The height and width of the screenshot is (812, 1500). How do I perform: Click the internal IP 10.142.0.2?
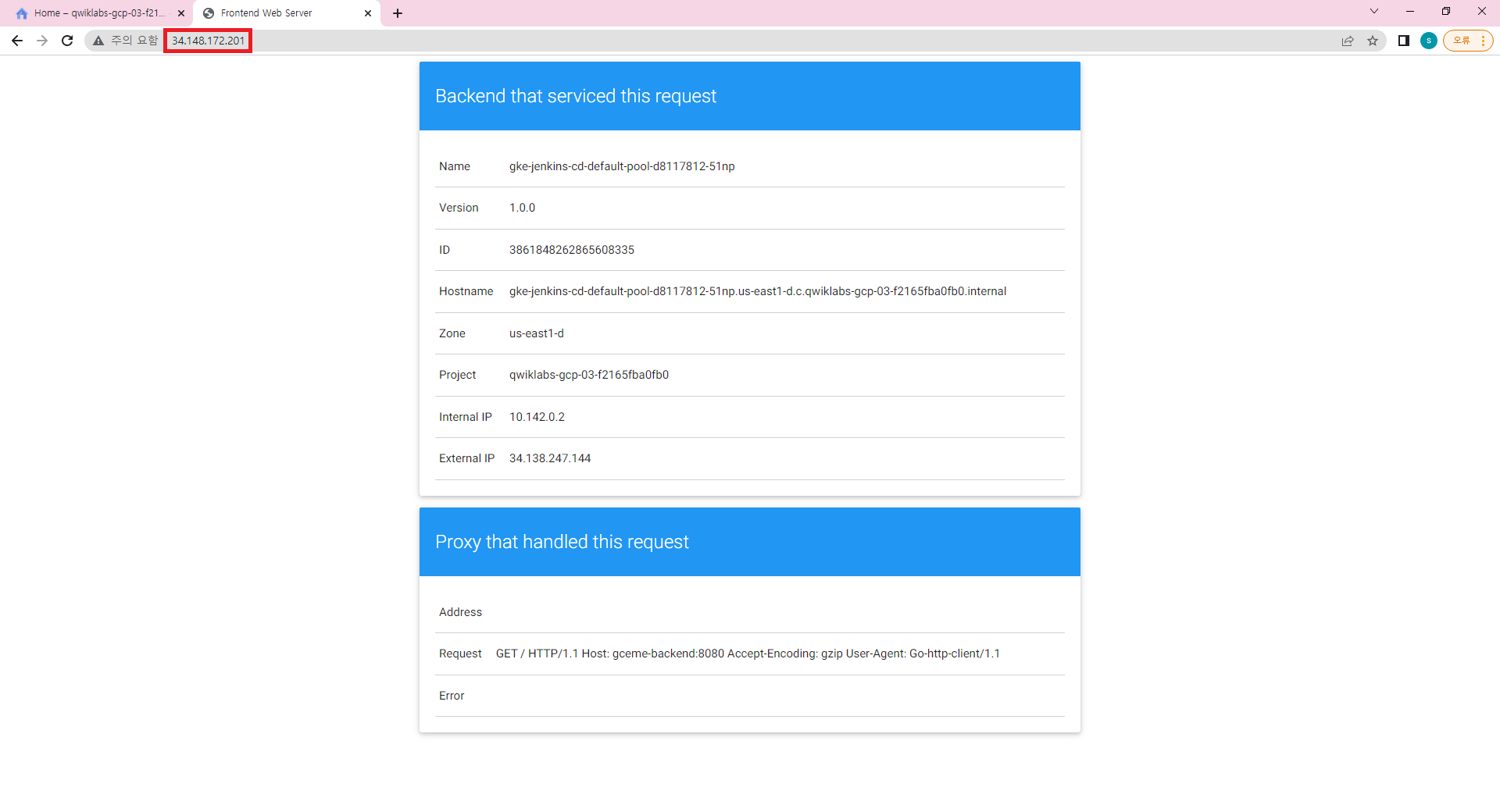(x=537, y=417)
